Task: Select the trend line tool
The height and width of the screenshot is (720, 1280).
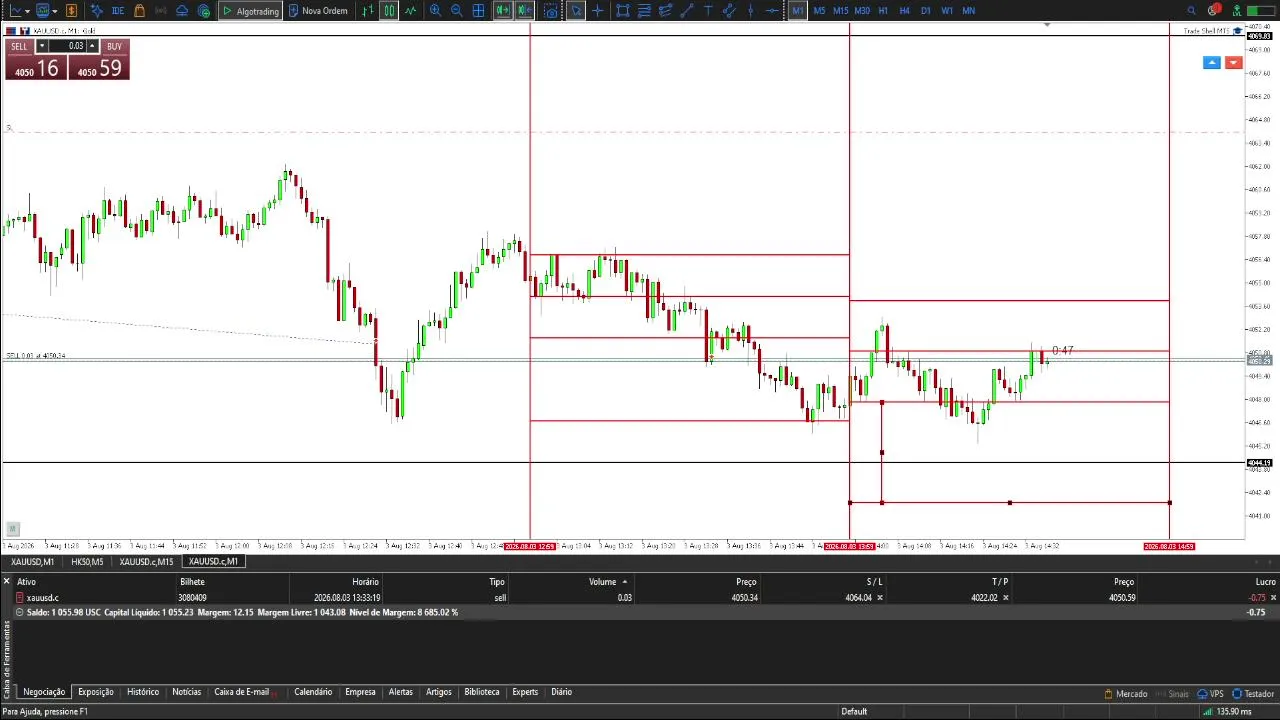Action: [x=687, y=10]
